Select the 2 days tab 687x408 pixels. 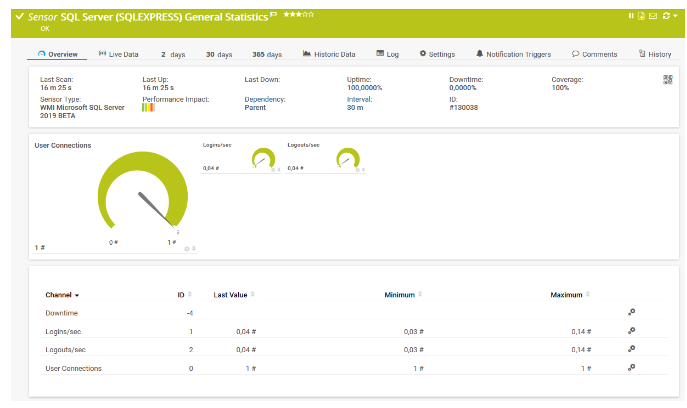pyautogui.click(x=173, y=54)
